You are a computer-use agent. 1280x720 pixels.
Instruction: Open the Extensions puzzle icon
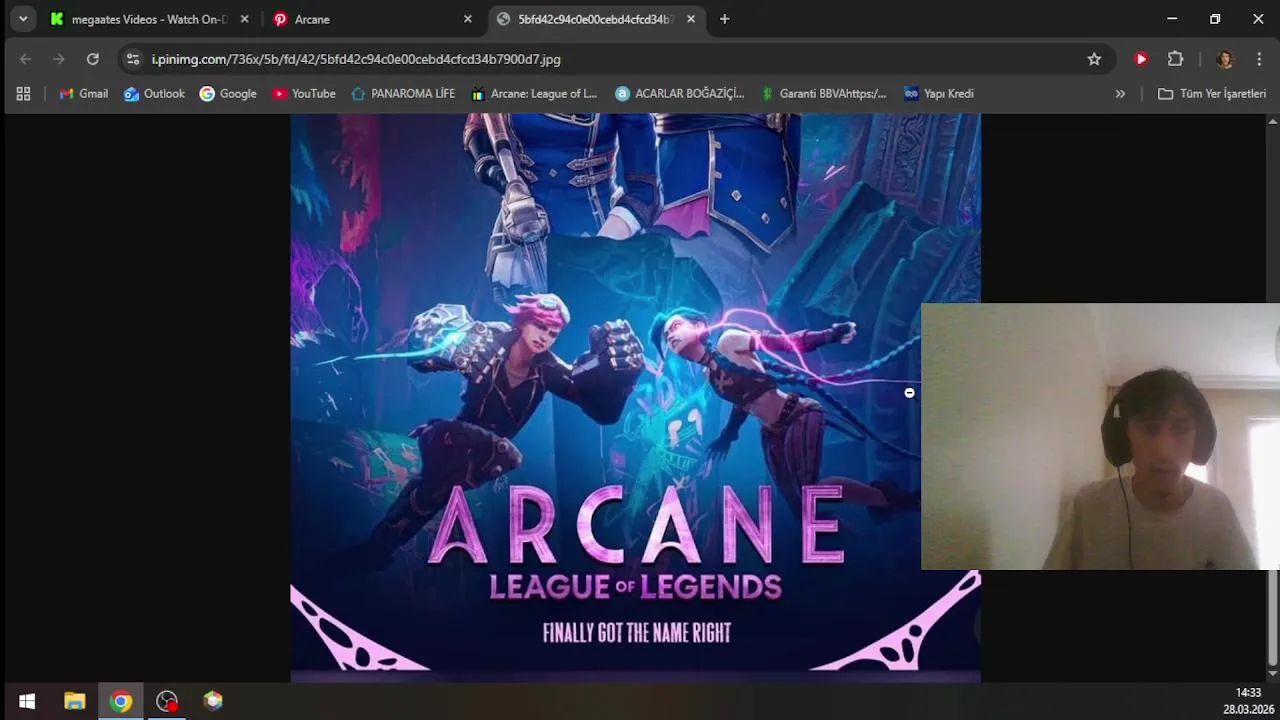click(x=1176, y=59)
